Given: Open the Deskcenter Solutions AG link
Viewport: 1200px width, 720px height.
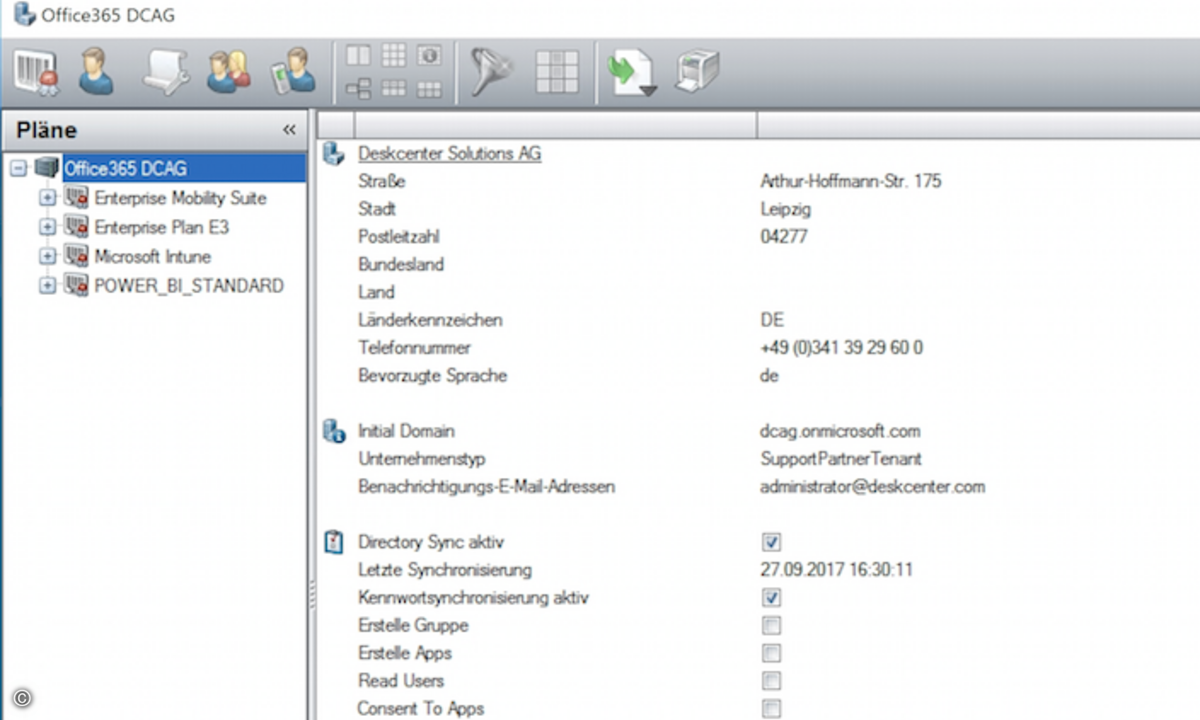Looking at the screenshot, I should 449,154.
